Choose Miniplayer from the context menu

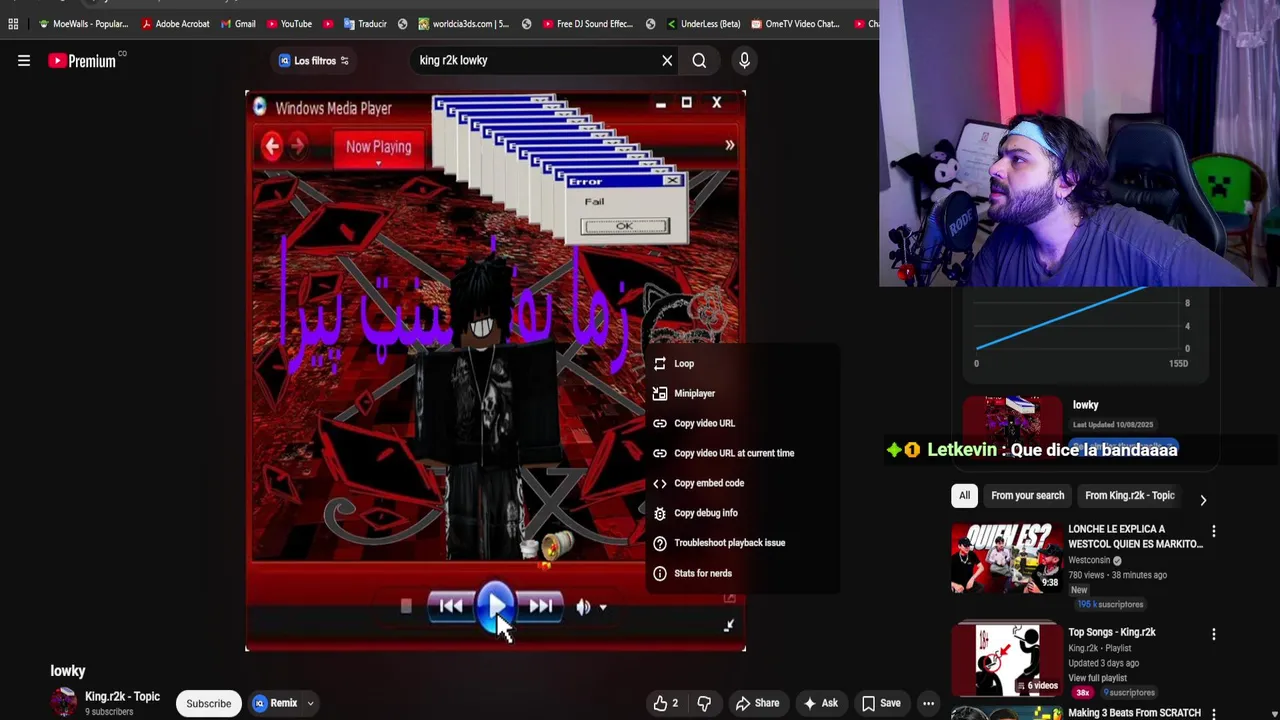(x=742, y=393)
